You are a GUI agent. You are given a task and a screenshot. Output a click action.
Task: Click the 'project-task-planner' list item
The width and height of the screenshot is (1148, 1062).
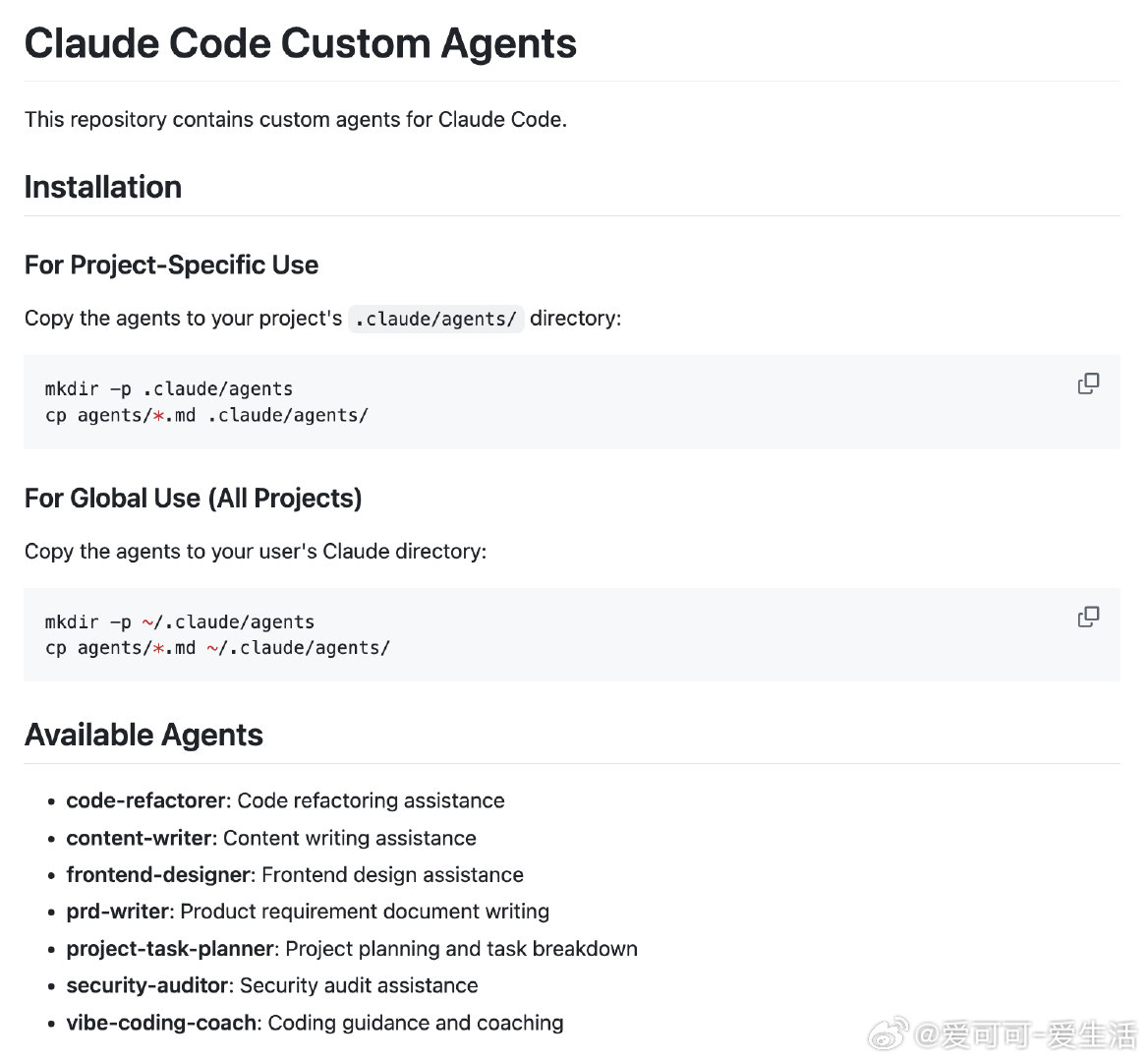pos(352,949)
